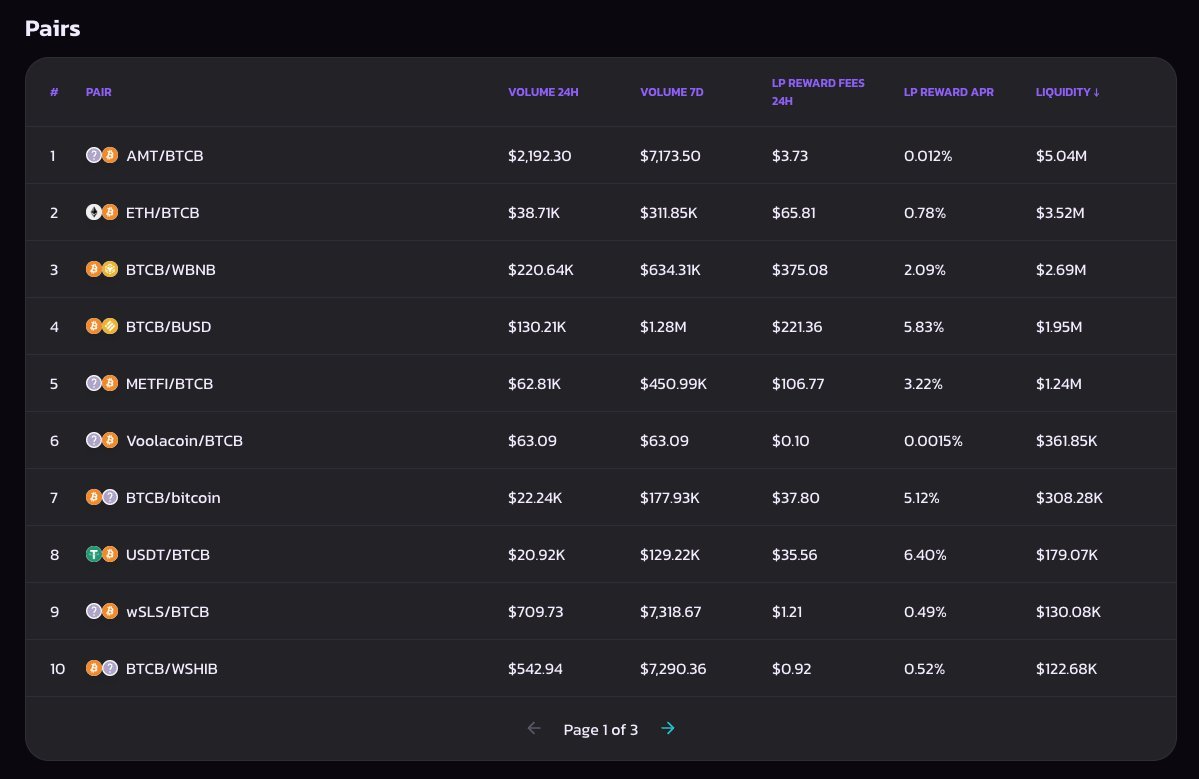
Task: Click the wSLS/BTCB token pair icon
Action: click(102, 611)
